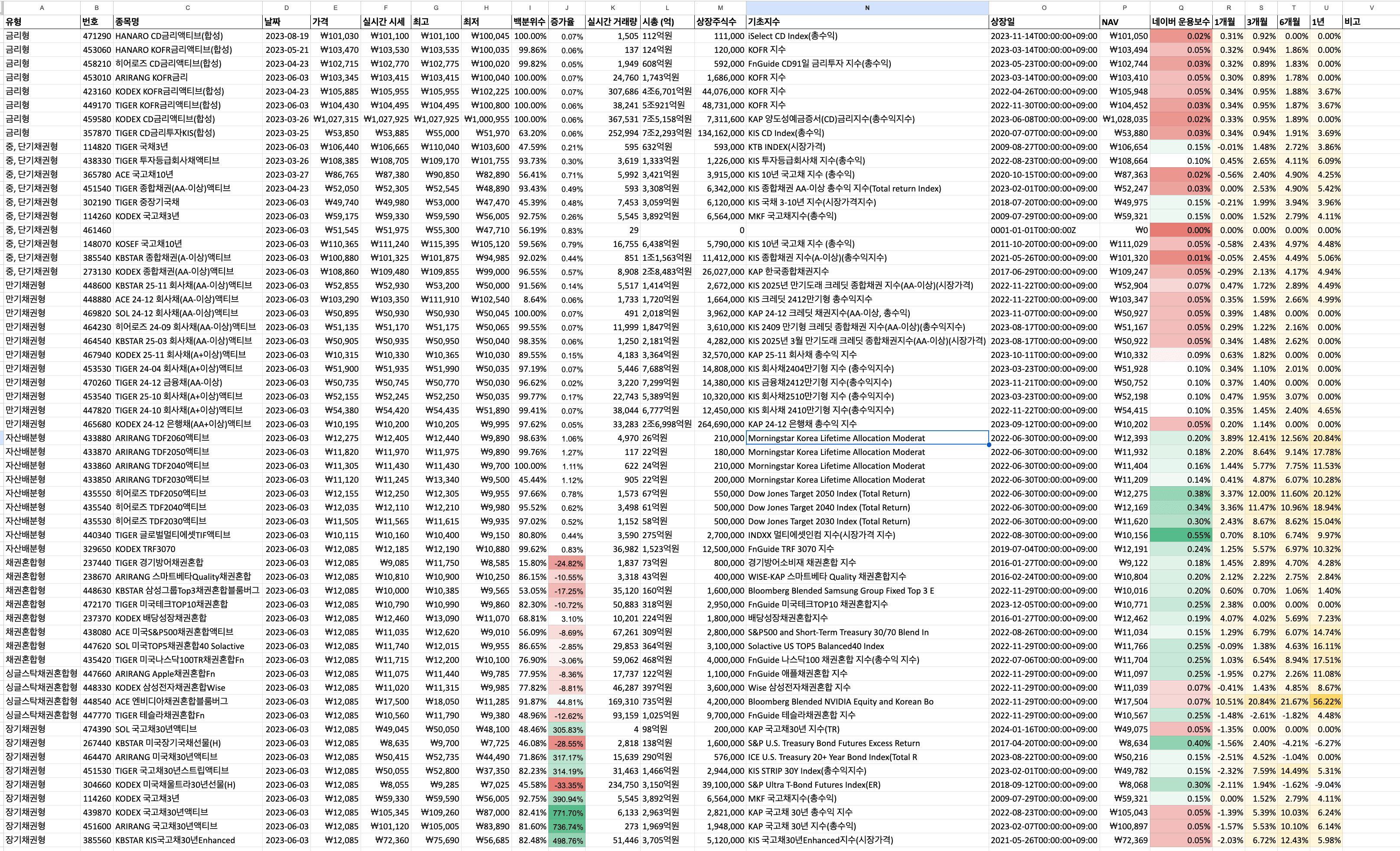Image resolution: width=1400 pixels, height=851 pixels.
Task: Select price cell ₩1,027,315
Action: pyautogui.click(x=335, y=119)
